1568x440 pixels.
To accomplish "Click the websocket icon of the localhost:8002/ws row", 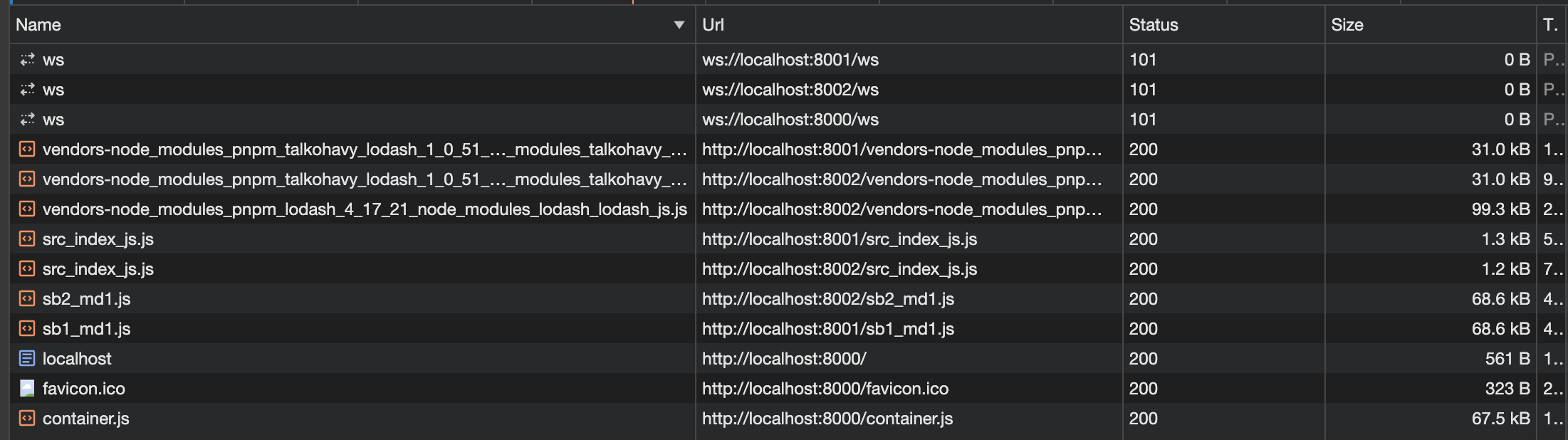I will click(x=27, y=90).
